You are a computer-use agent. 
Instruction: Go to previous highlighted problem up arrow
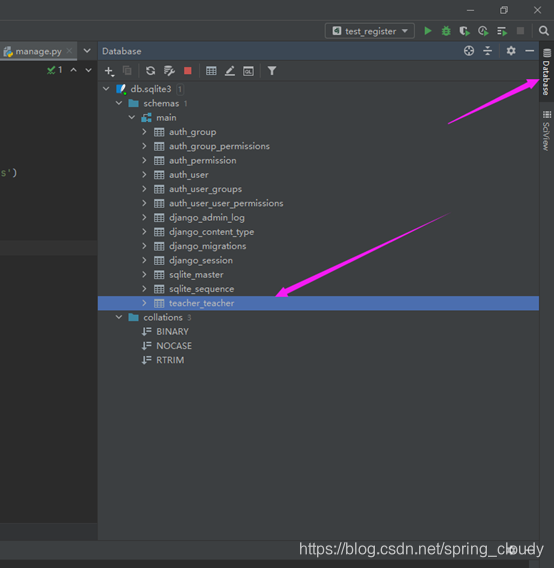74,70
